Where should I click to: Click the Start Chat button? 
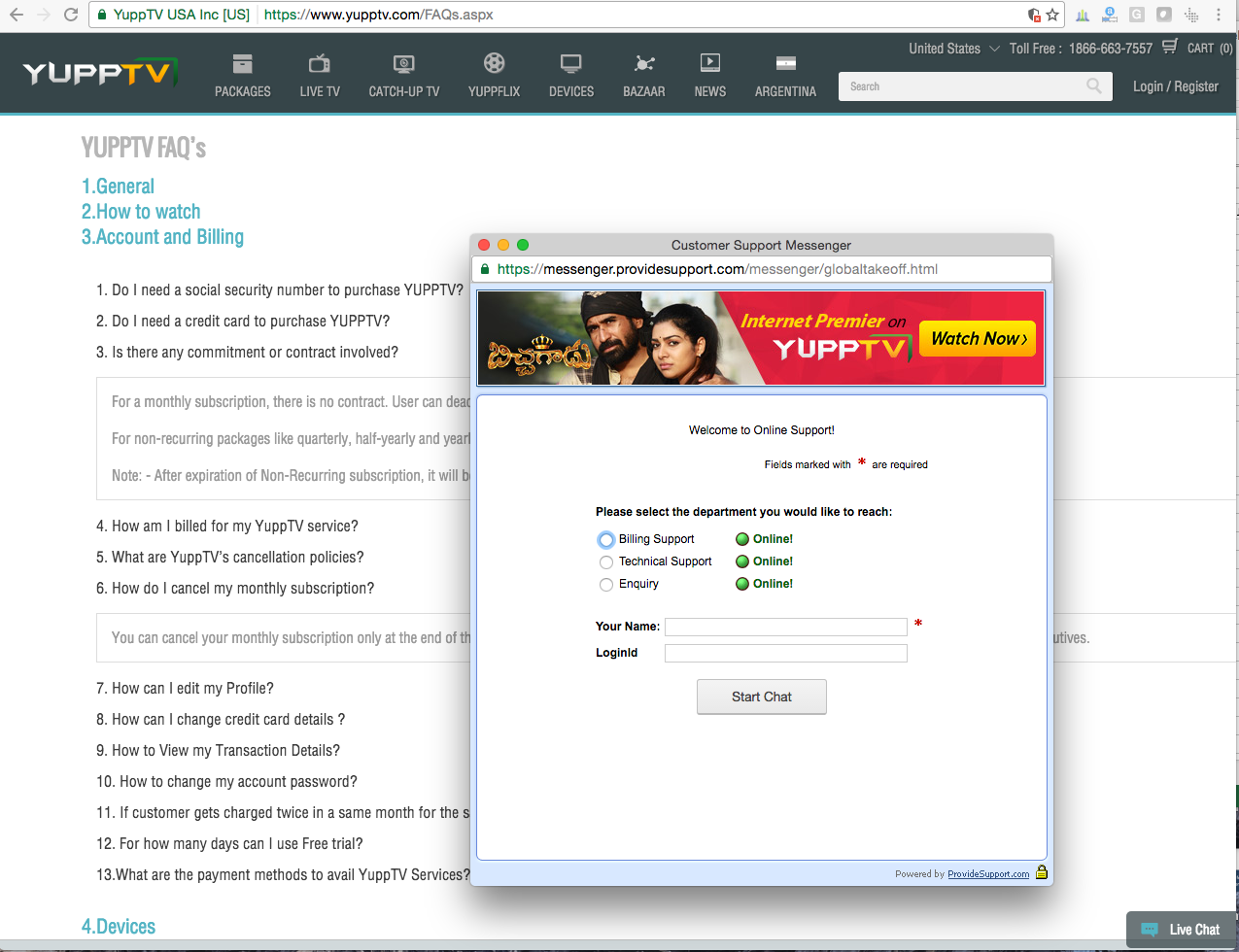click(762, 697)
